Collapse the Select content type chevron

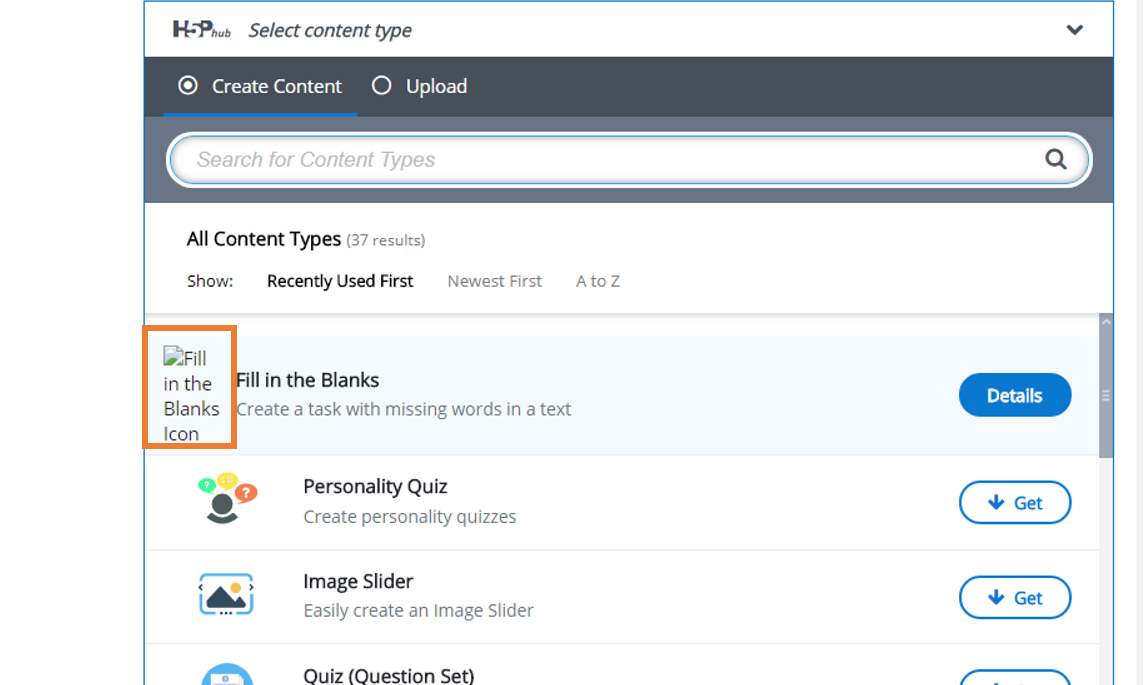click(x=1074, y=30)
